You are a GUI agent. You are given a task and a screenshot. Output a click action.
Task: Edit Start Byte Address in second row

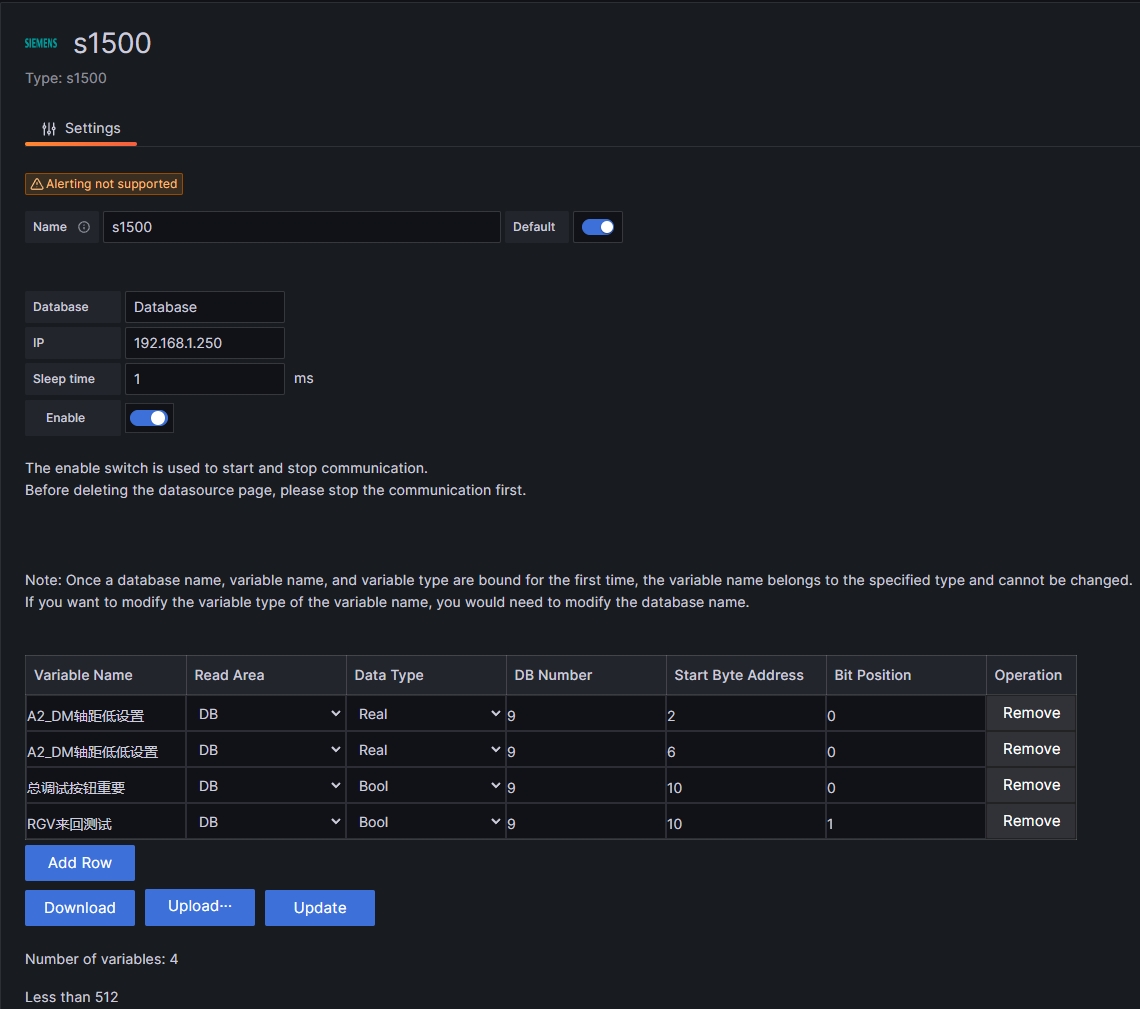(745, 751)
